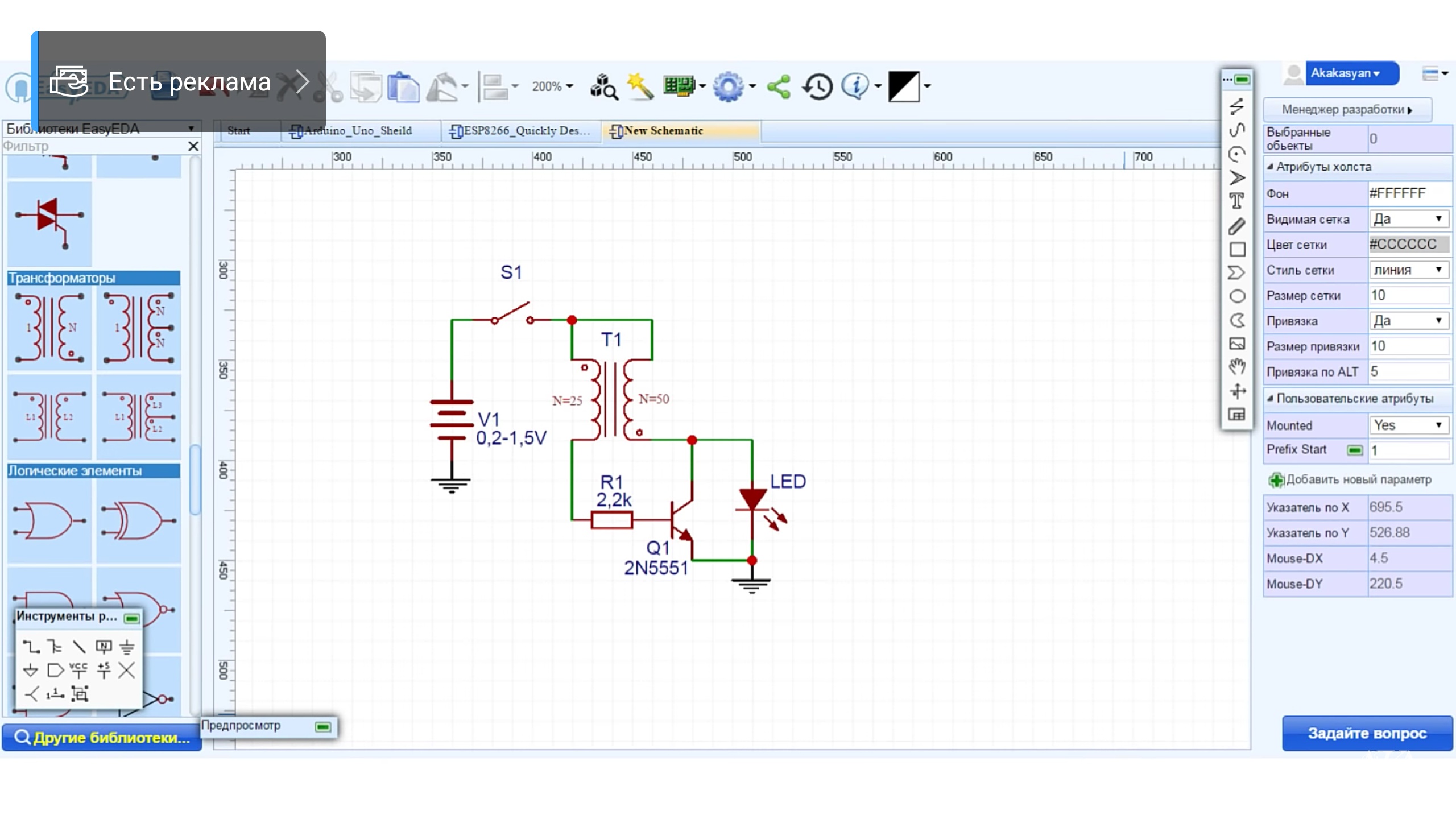Collapse the Preview panel with green button
The height and width of the screenshot is (819, 1456).
coord(323,726)
